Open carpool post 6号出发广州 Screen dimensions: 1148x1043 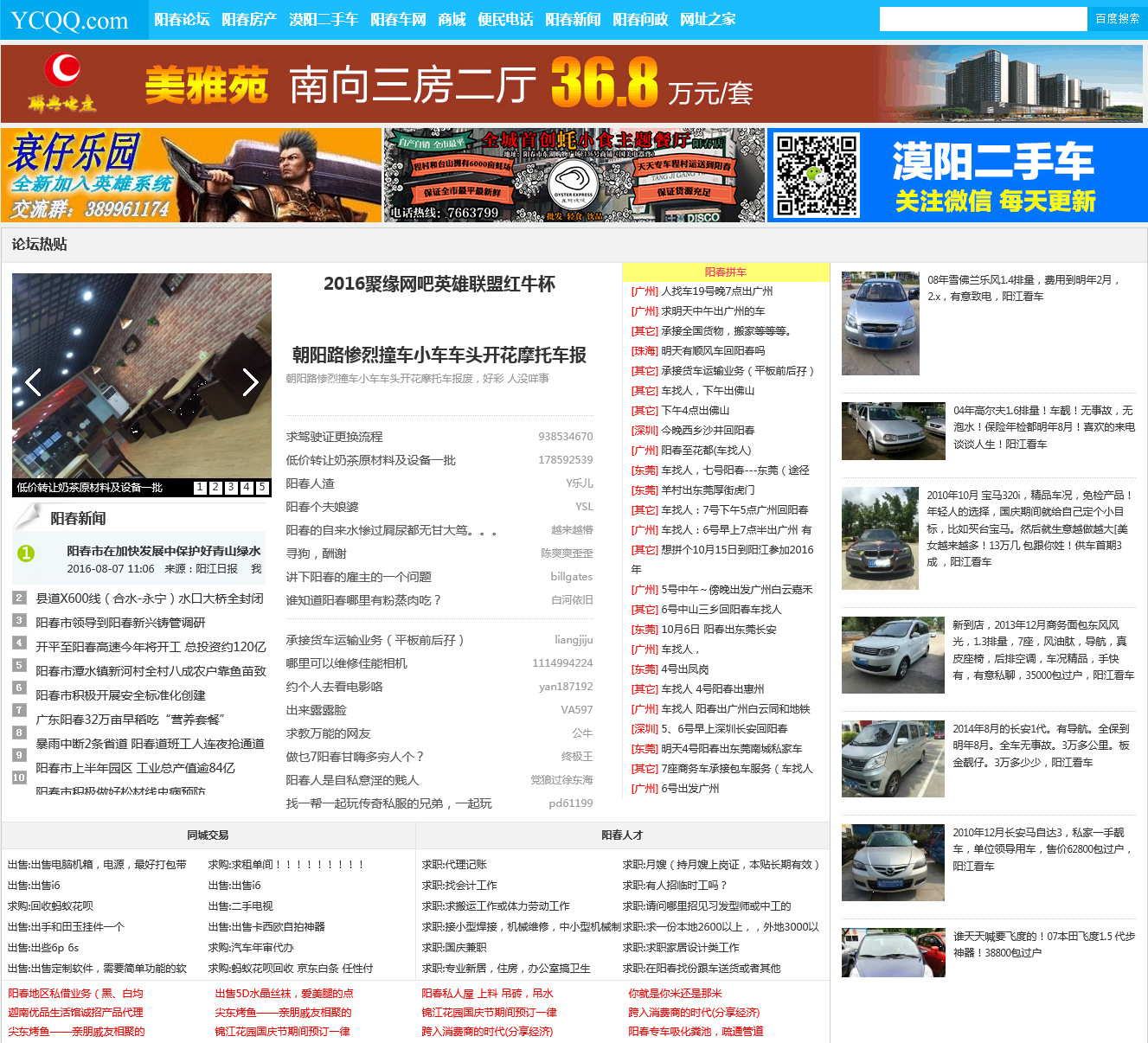click(690, 789)
